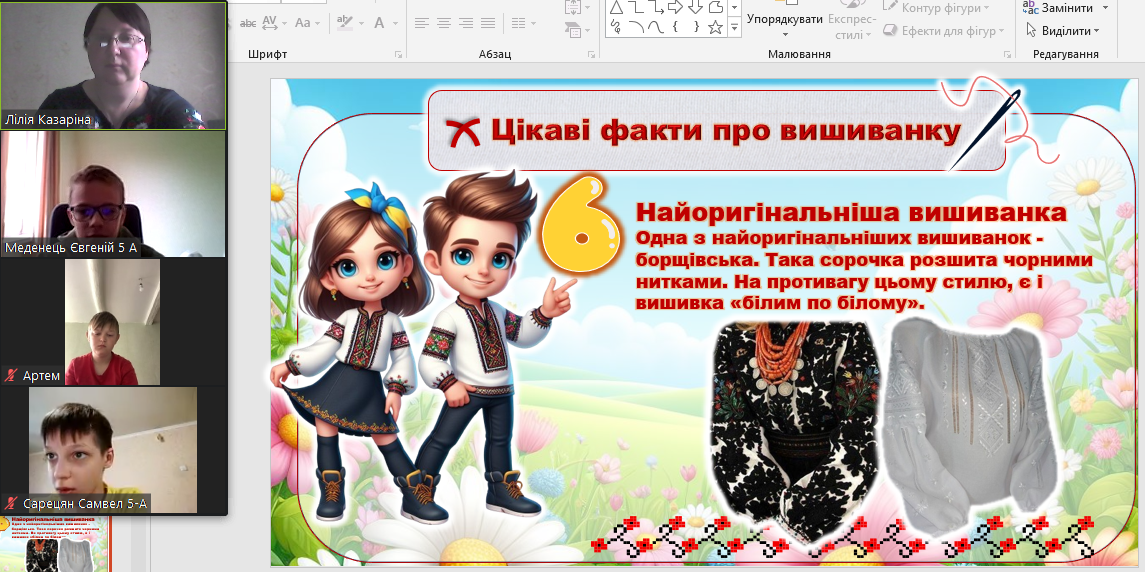Center-align the paragraph text
1145x572 pixels.
tap(443, 22)
